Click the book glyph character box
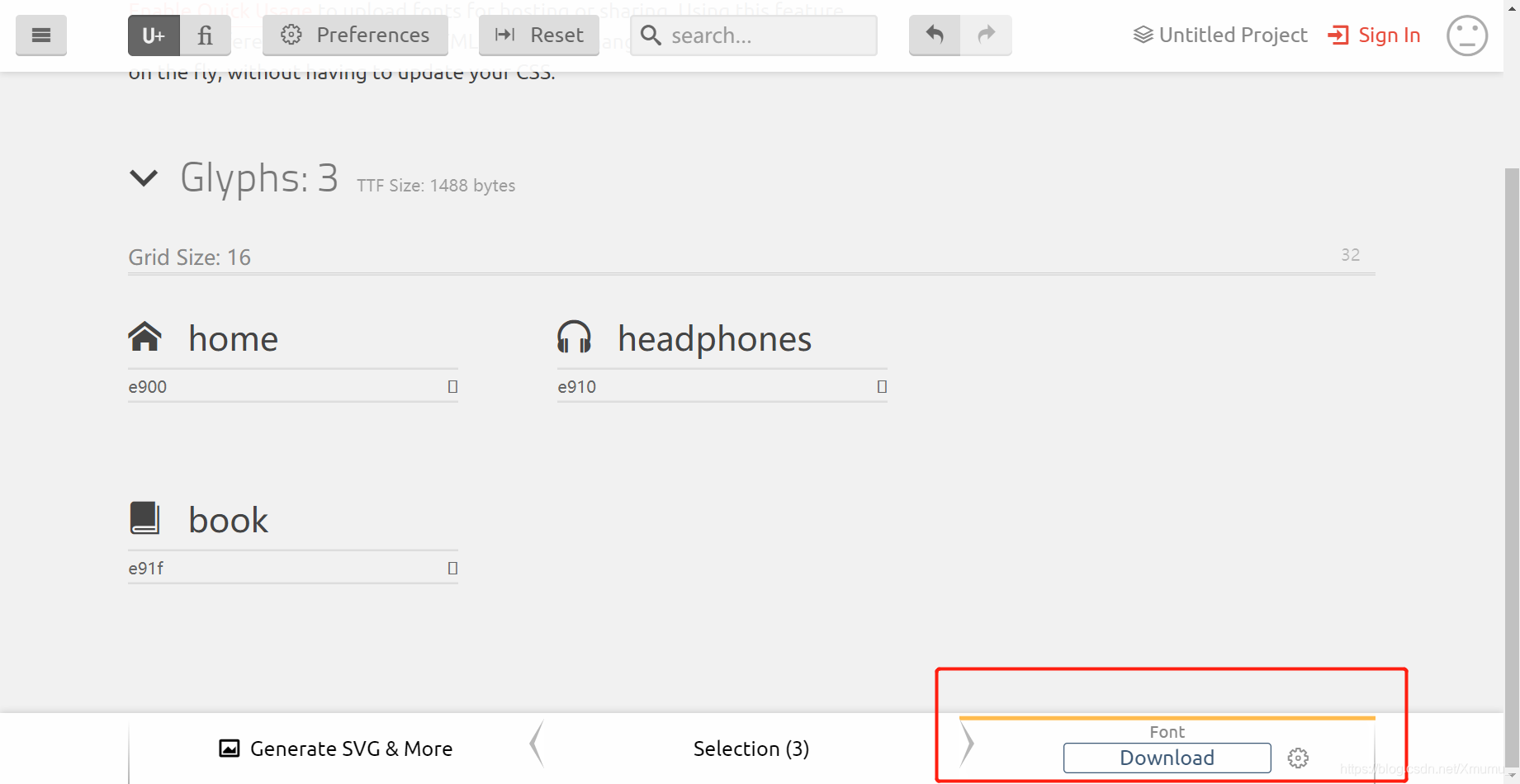Viewport: 1520px width, 784px height. point(452,568)
